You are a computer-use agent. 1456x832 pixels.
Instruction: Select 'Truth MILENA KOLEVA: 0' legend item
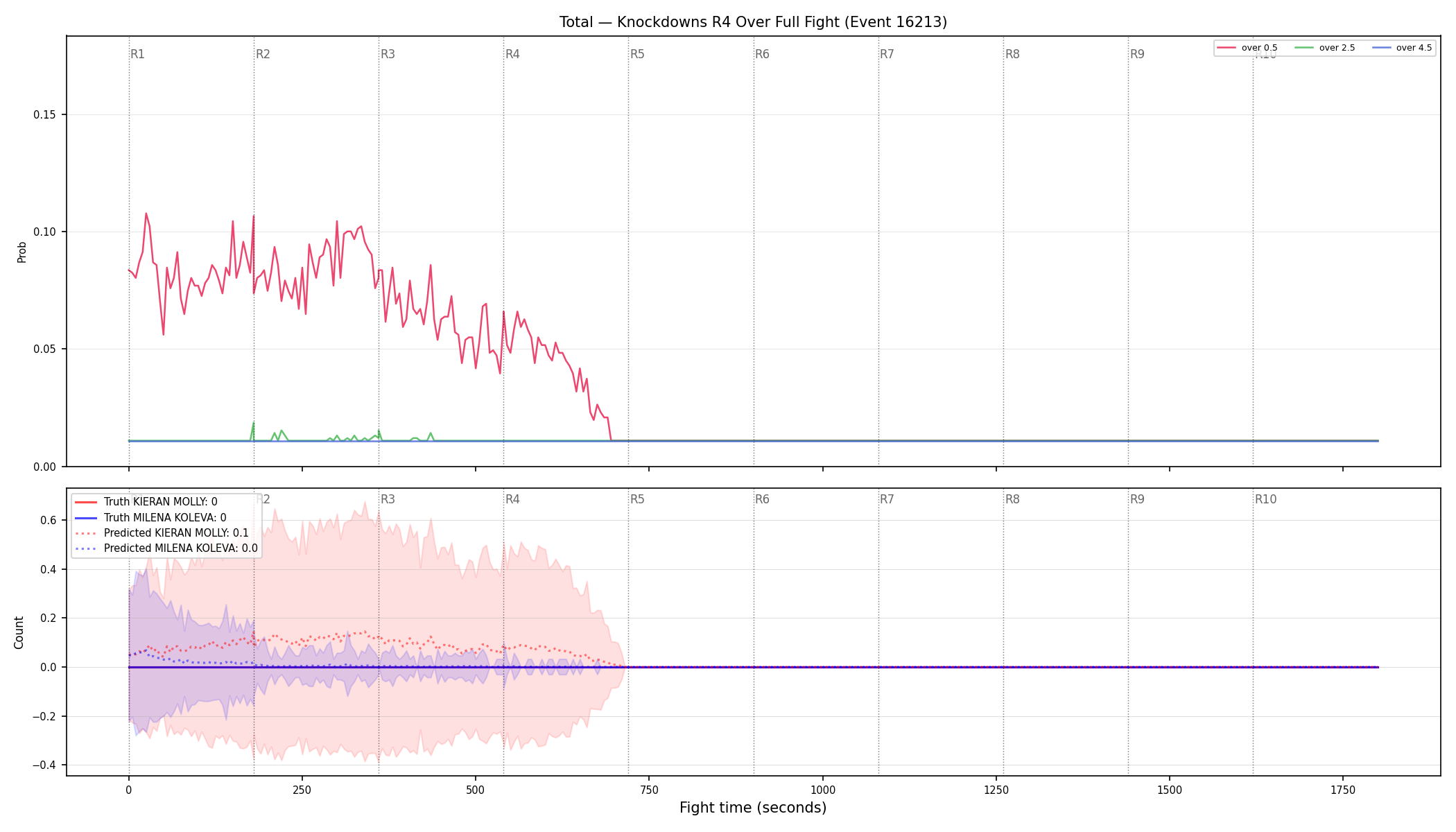(x=150, y=518)
